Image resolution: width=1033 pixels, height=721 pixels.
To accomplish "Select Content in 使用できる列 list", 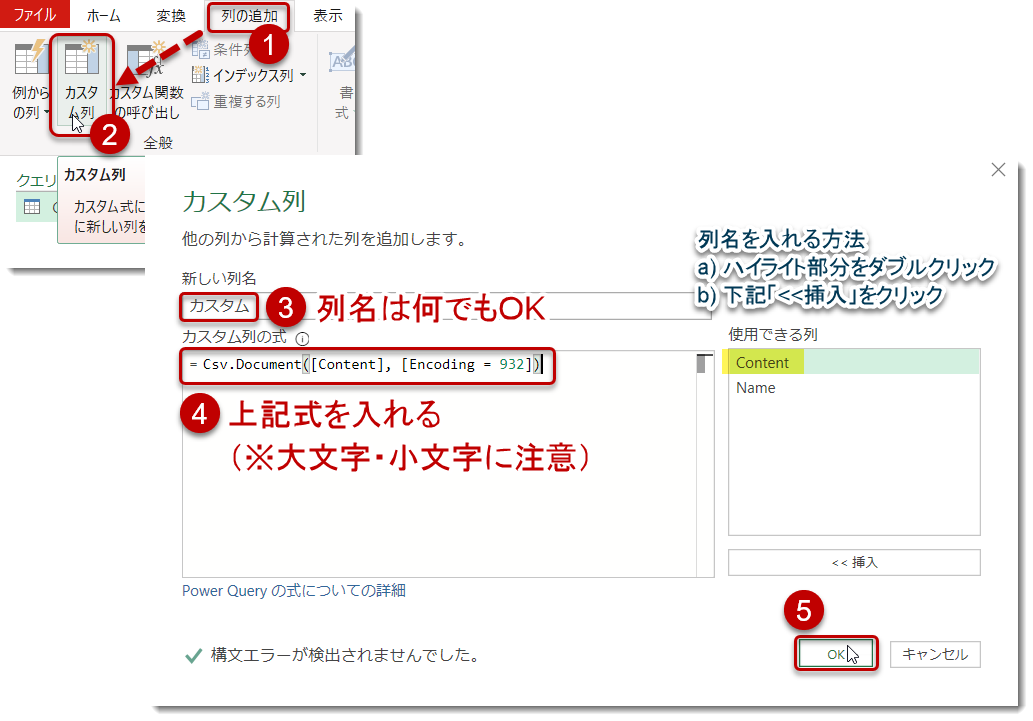I will click(854, 362).
